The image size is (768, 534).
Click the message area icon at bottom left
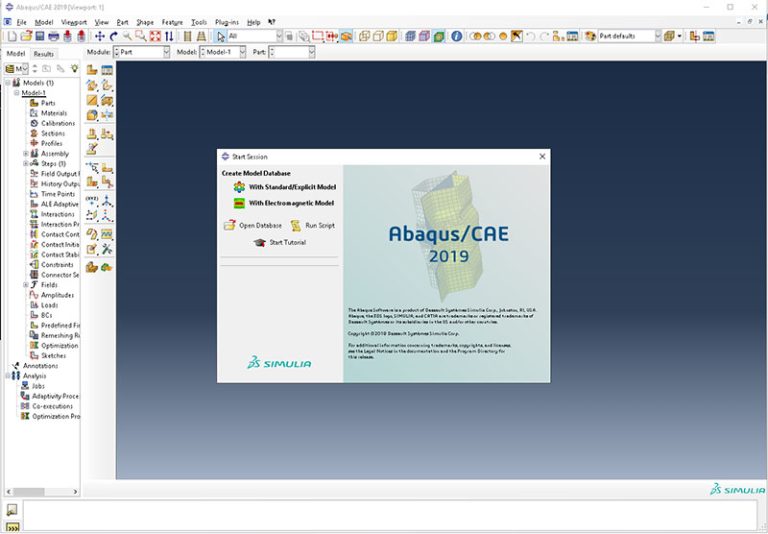(x=12, y=510)
